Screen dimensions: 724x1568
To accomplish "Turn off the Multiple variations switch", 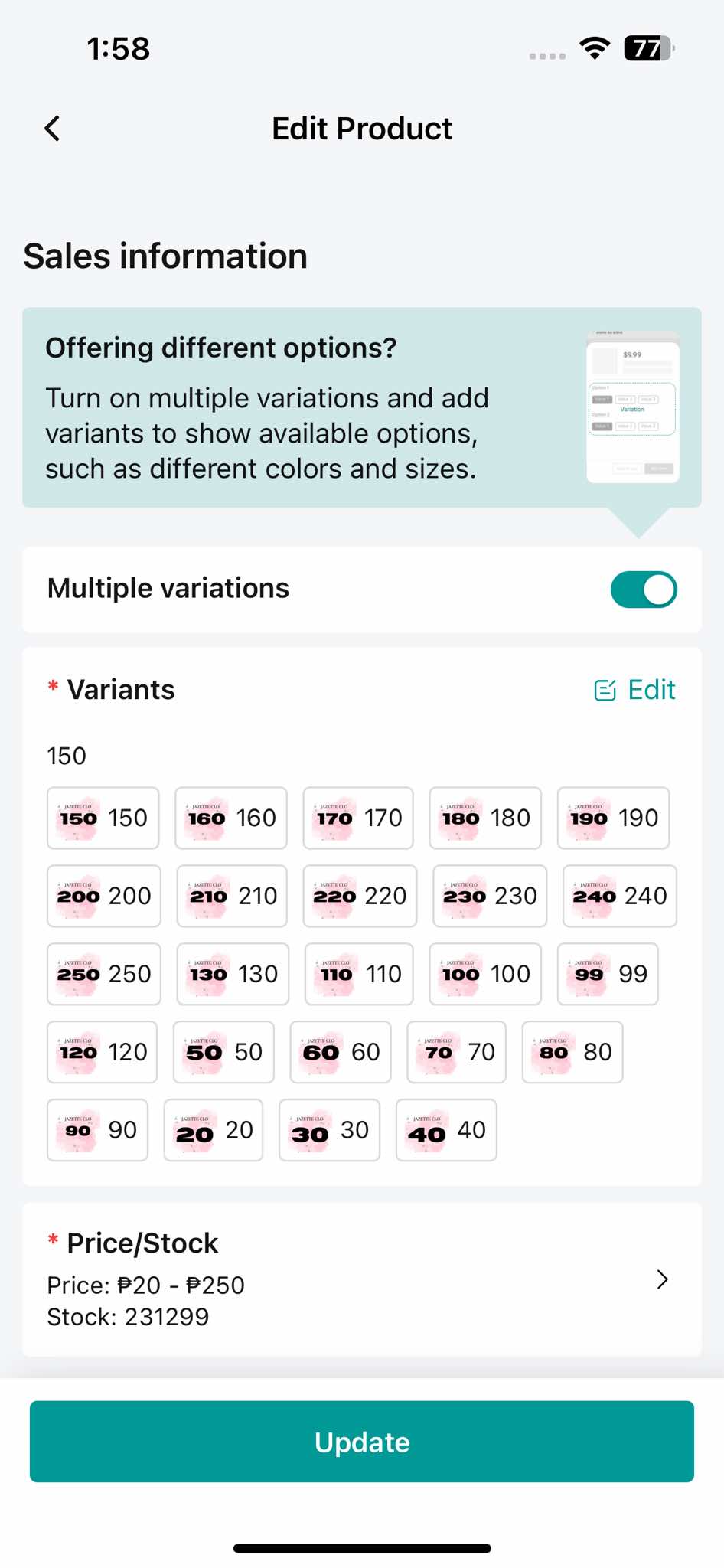I will tap(644, 590).
